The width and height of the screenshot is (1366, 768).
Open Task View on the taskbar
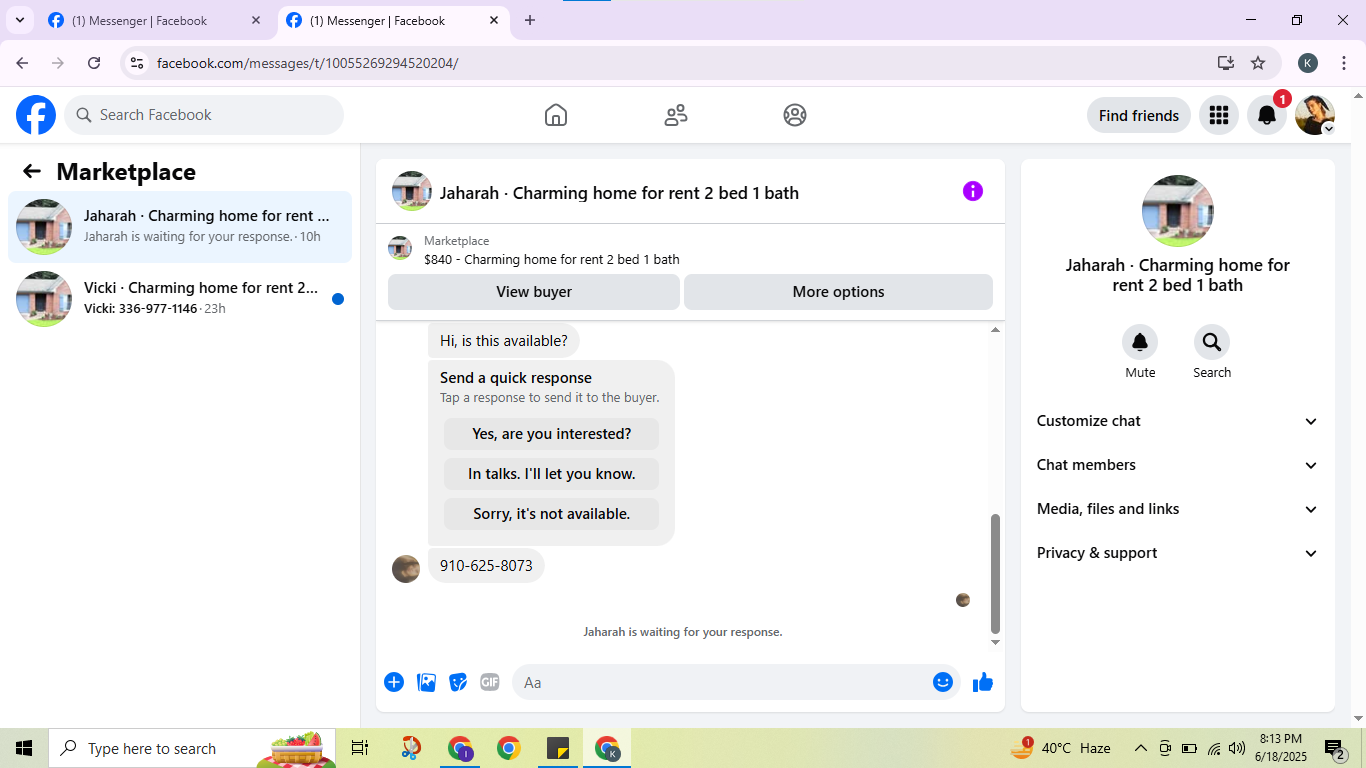coord(360,748)
